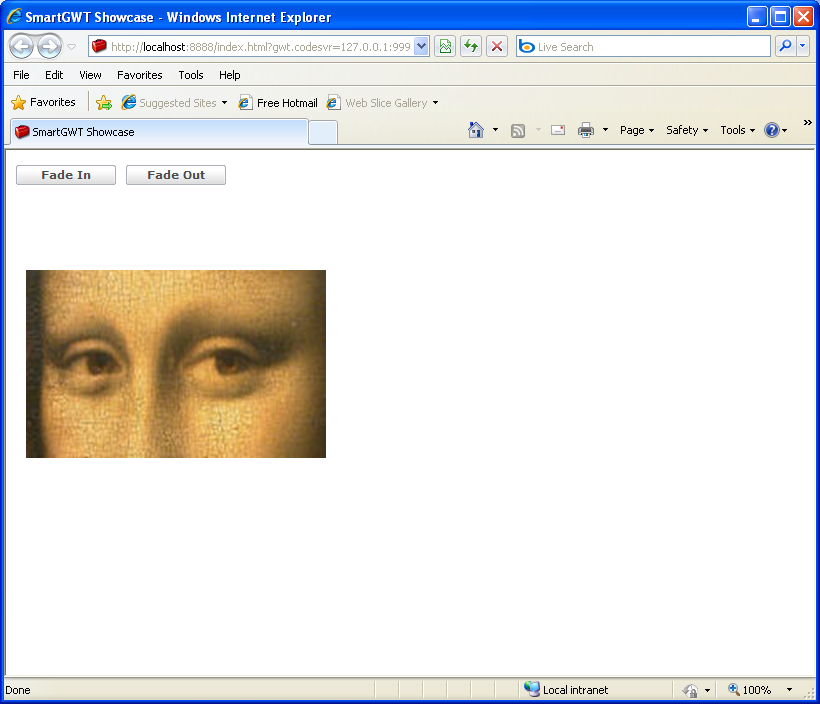Expand the address bar URL history dropdown

point(422,47)
